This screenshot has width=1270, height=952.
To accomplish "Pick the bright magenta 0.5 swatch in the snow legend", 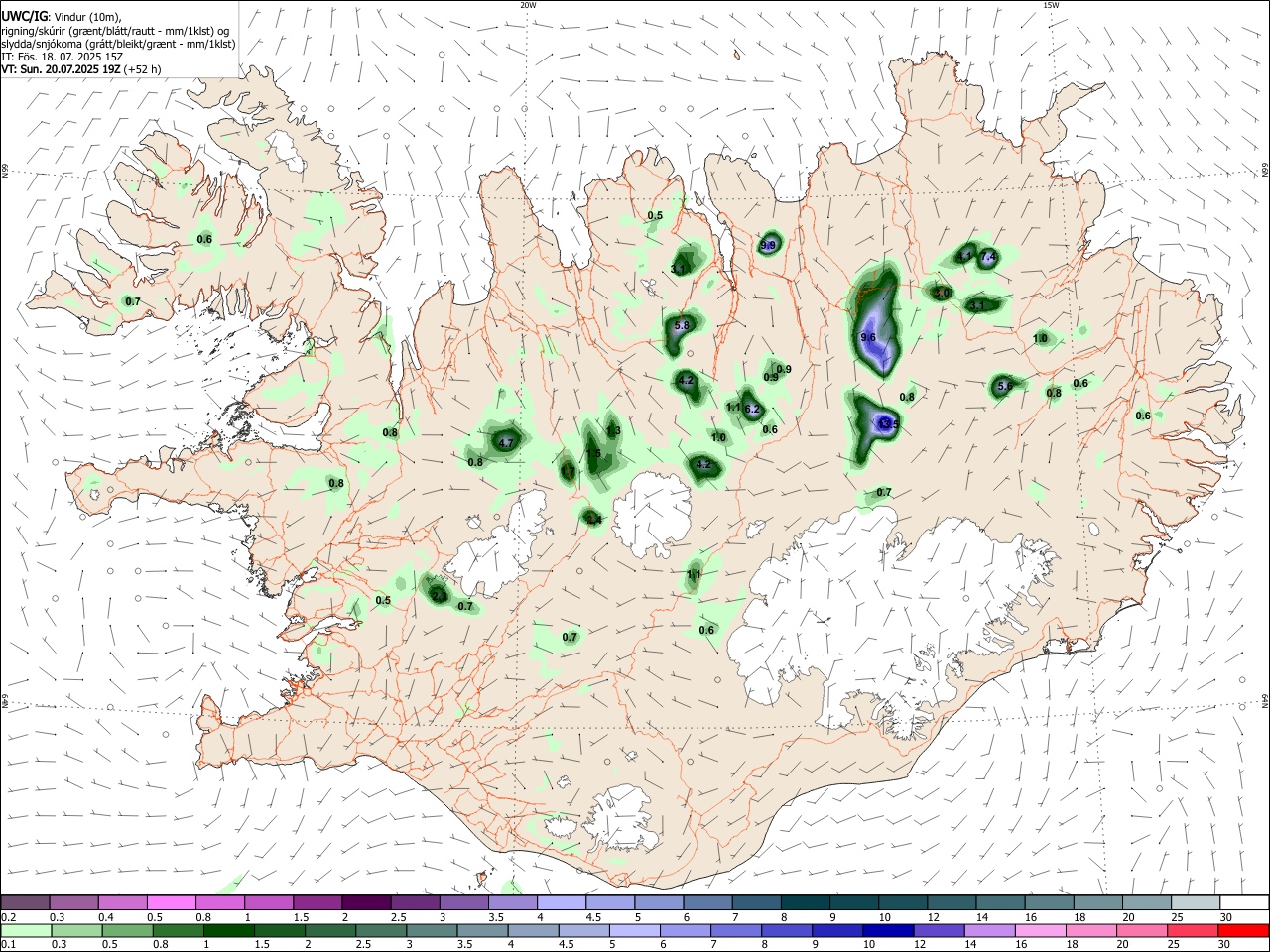I will pyautogui.click(x=172, y=902).
